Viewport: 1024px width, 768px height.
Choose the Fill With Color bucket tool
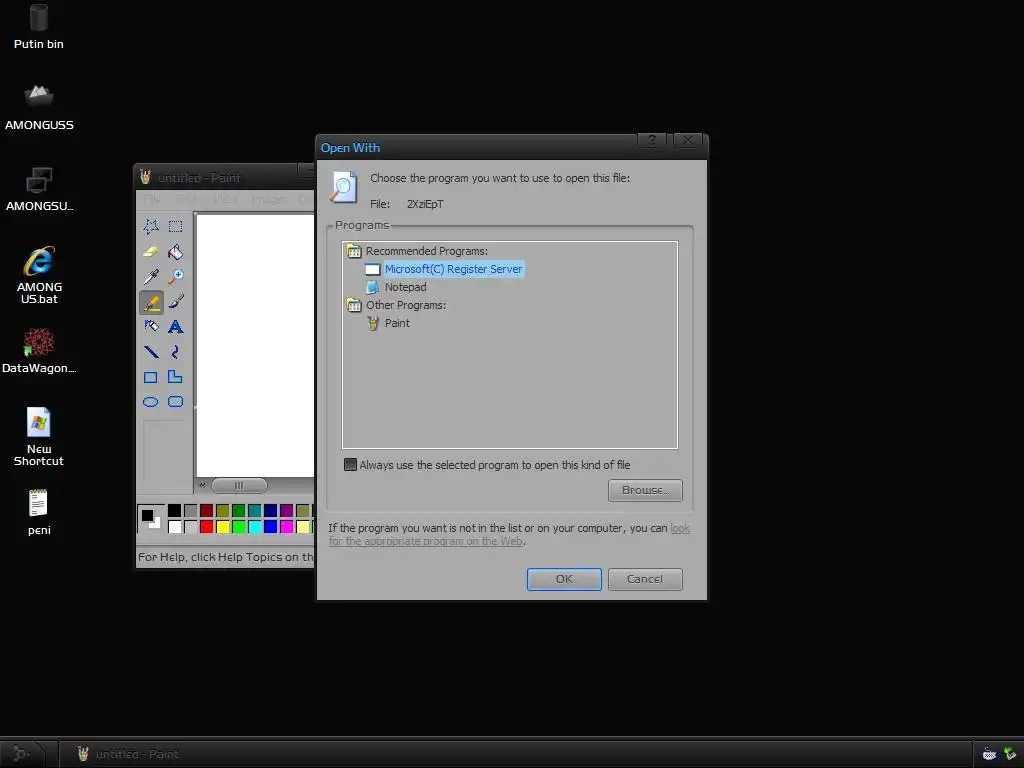coord(175,251)
